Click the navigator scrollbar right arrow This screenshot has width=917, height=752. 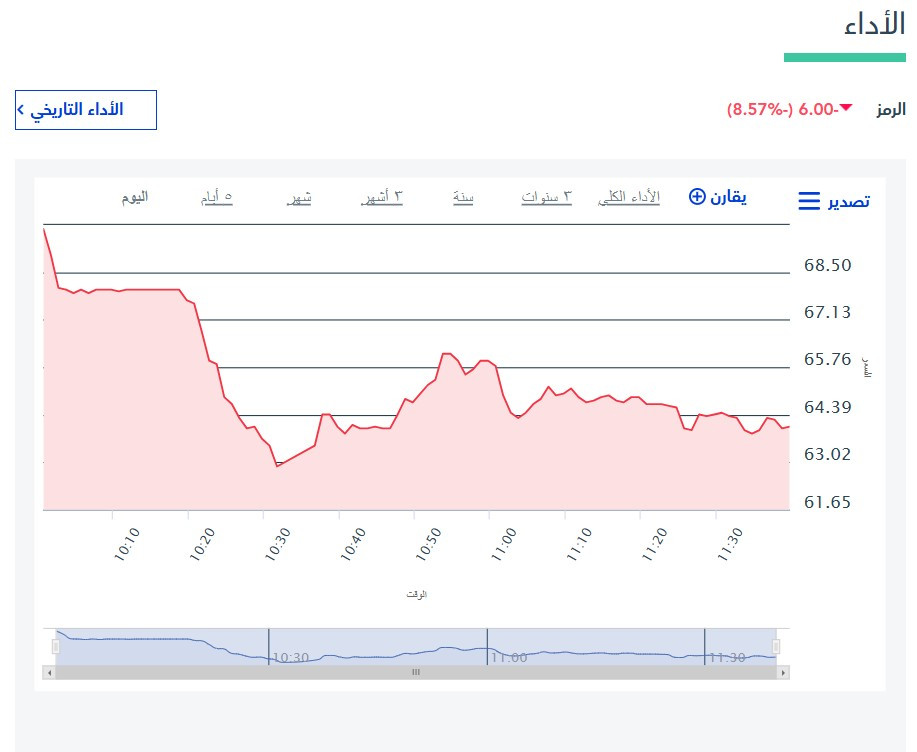pos(783,672)
